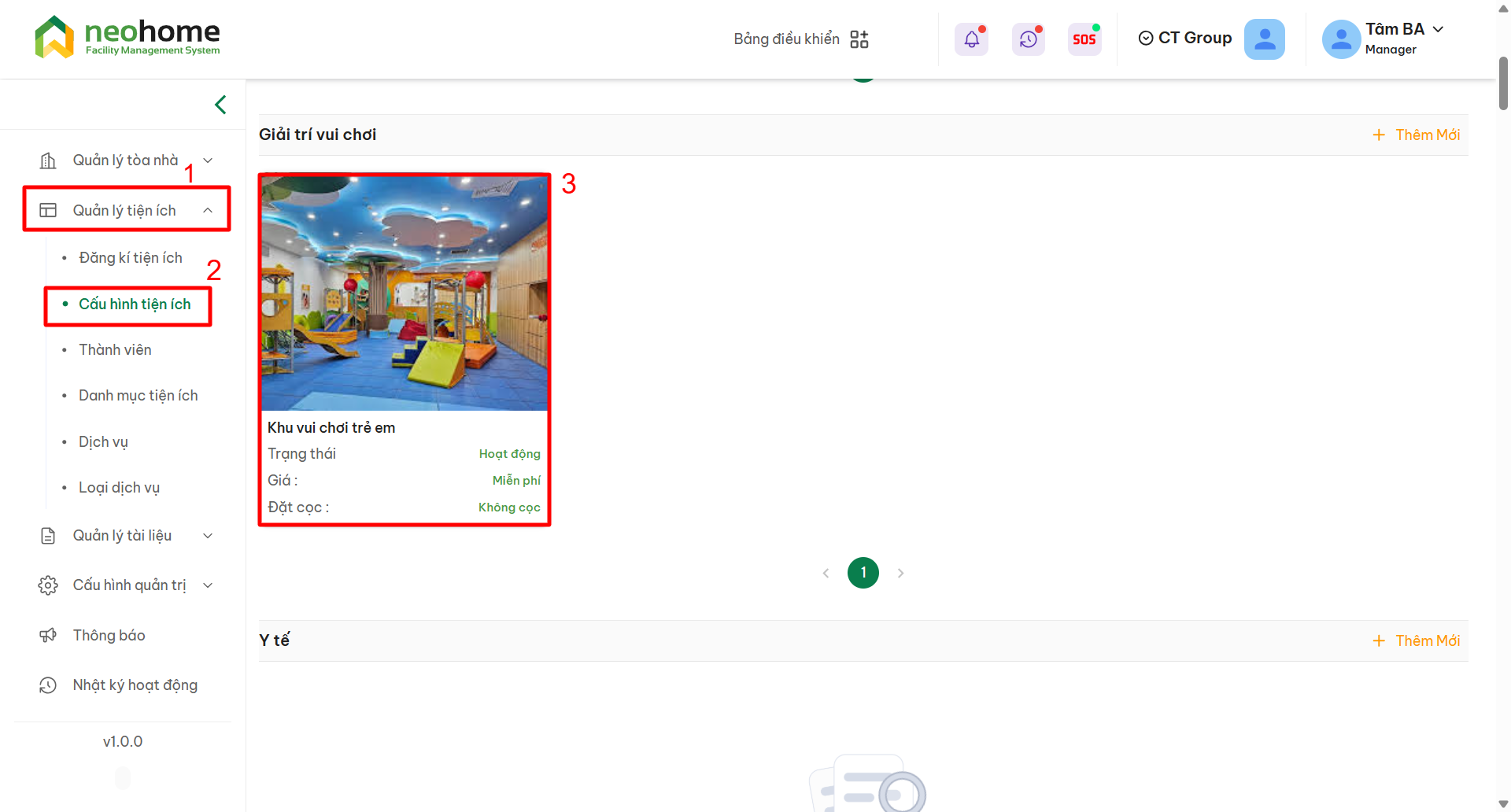Image resolution: width=1511 pixels, height=812 pixels.
Task: Open Đăng kí tiện ích menu item
Action: [x=131, y=258]
